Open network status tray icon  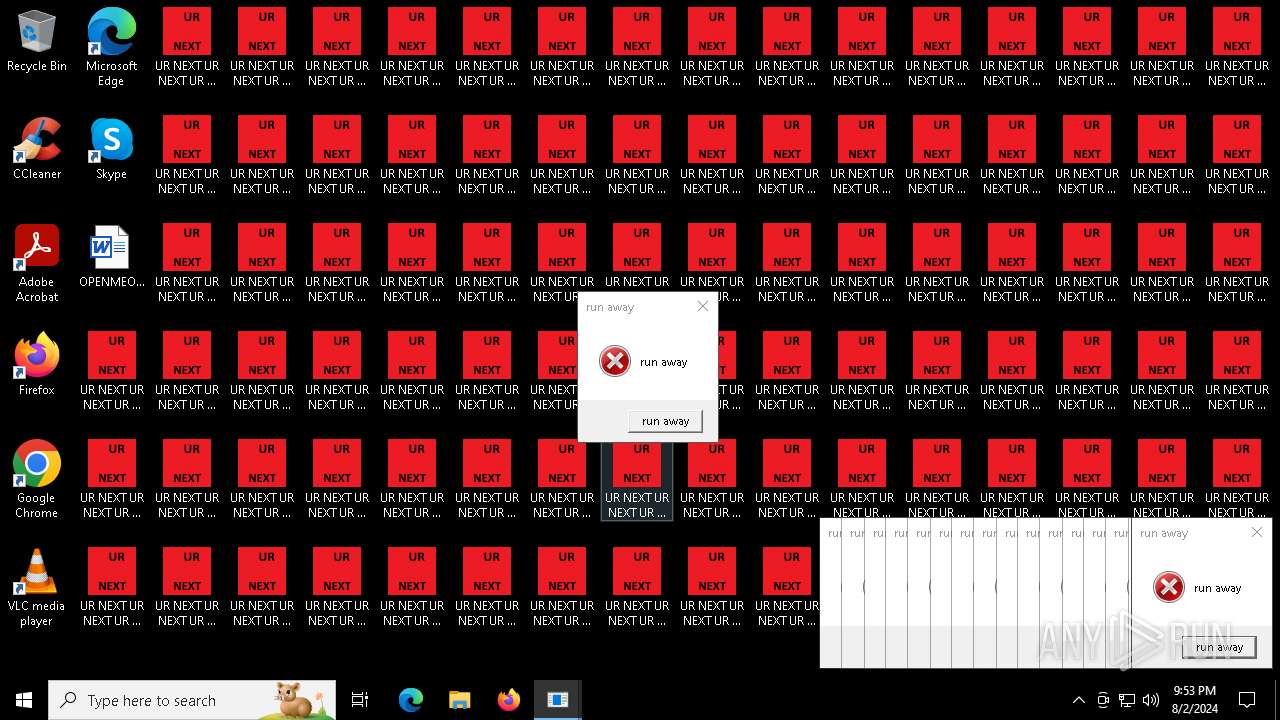click(x=1127, y=700)
